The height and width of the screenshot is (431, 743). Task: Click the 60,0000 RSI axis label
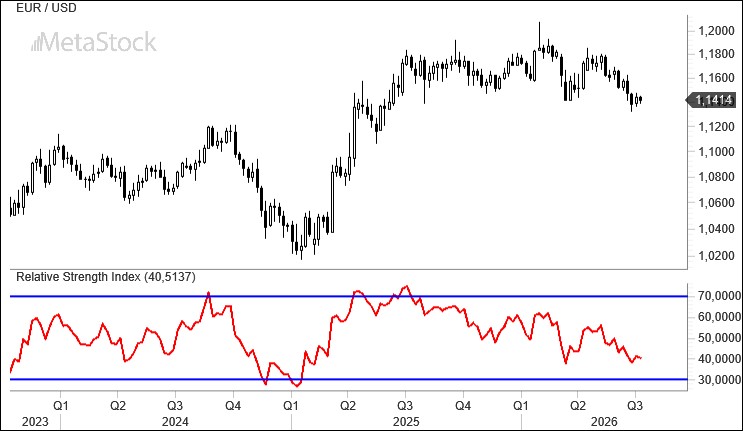point(719,317)
